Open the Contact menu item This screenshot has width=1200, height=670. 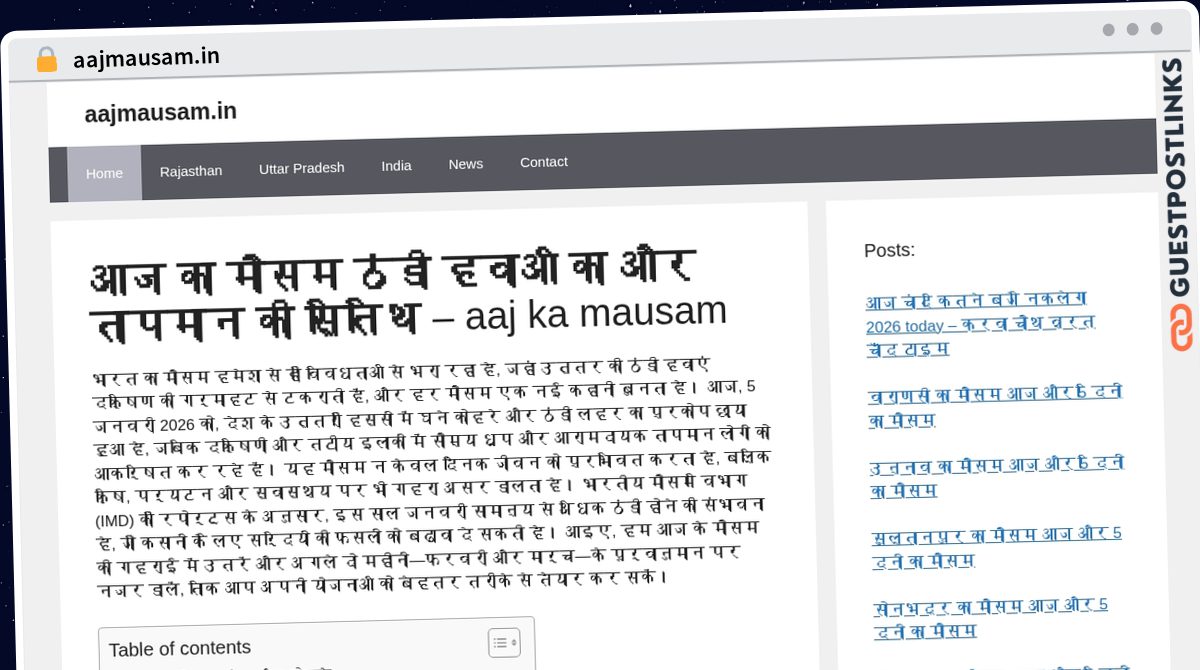[x=544, y=161]
